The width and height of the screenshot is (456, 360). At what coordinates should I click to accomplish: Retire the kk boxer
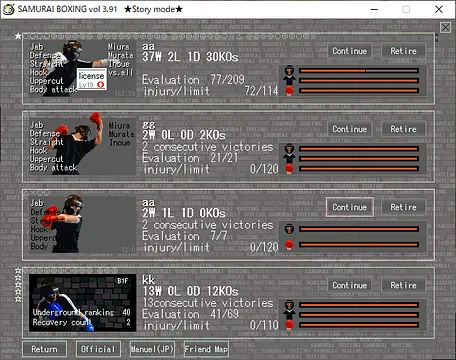tap(403, 285)
